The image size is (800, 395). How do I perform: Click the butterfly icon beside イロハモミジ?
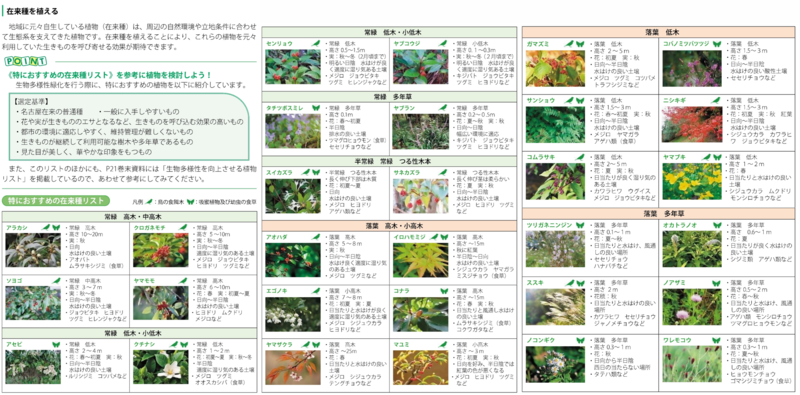(x=443, y=237)
